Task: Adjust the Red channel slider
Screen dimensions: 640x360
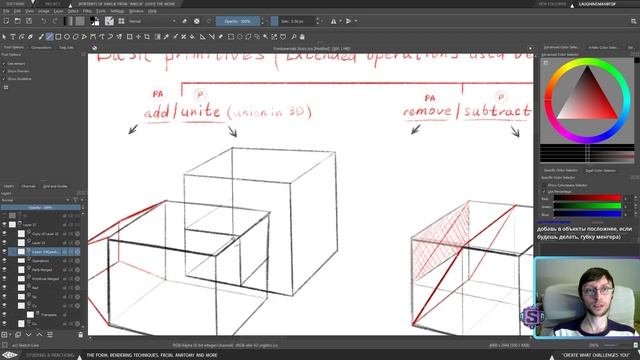Action: 587,198
